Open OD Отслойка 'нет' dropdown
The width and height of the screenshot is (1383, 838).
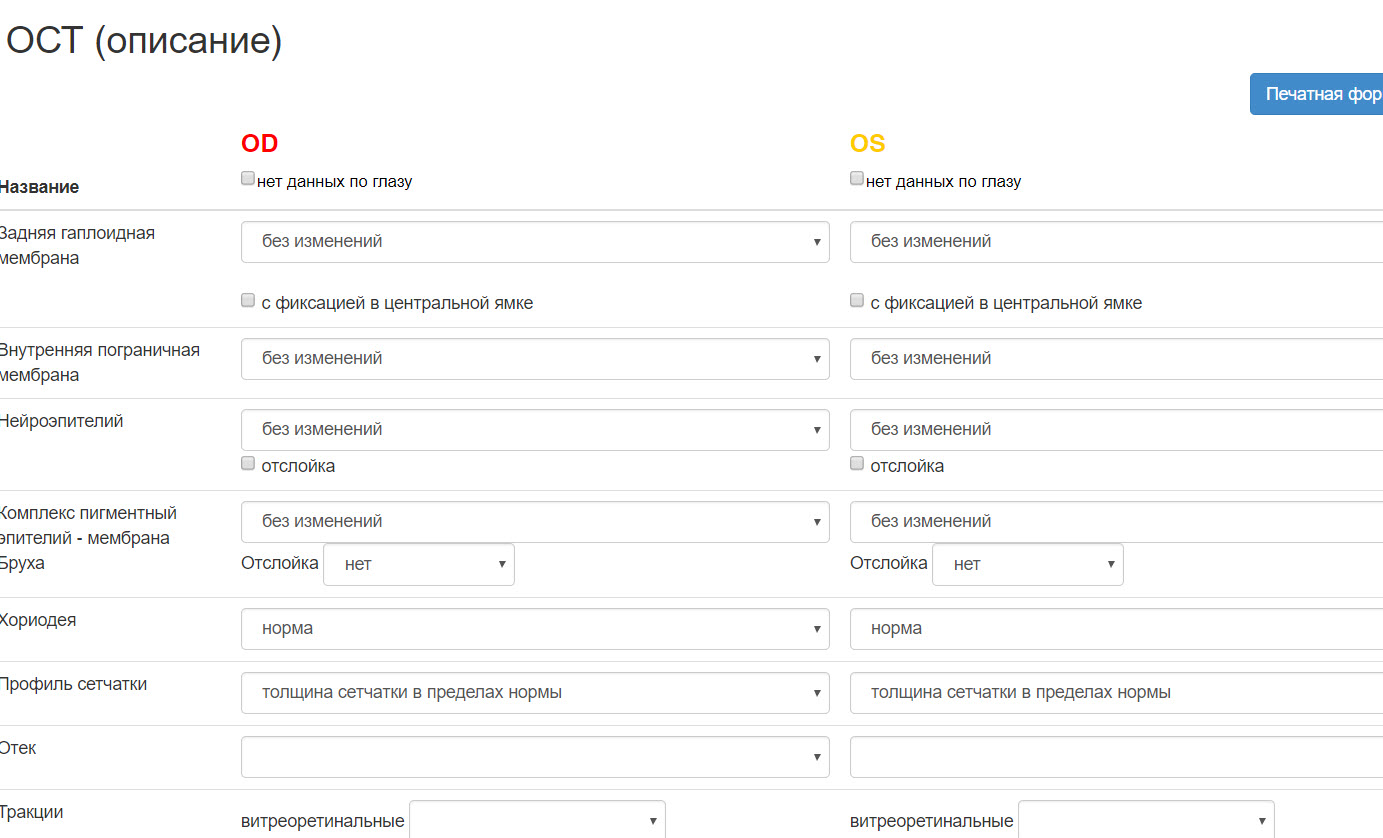418,565
